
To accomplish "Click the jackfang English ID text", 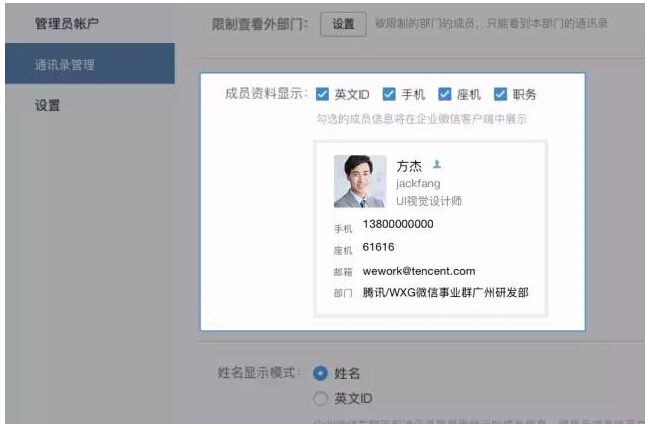I will (418, 184).
